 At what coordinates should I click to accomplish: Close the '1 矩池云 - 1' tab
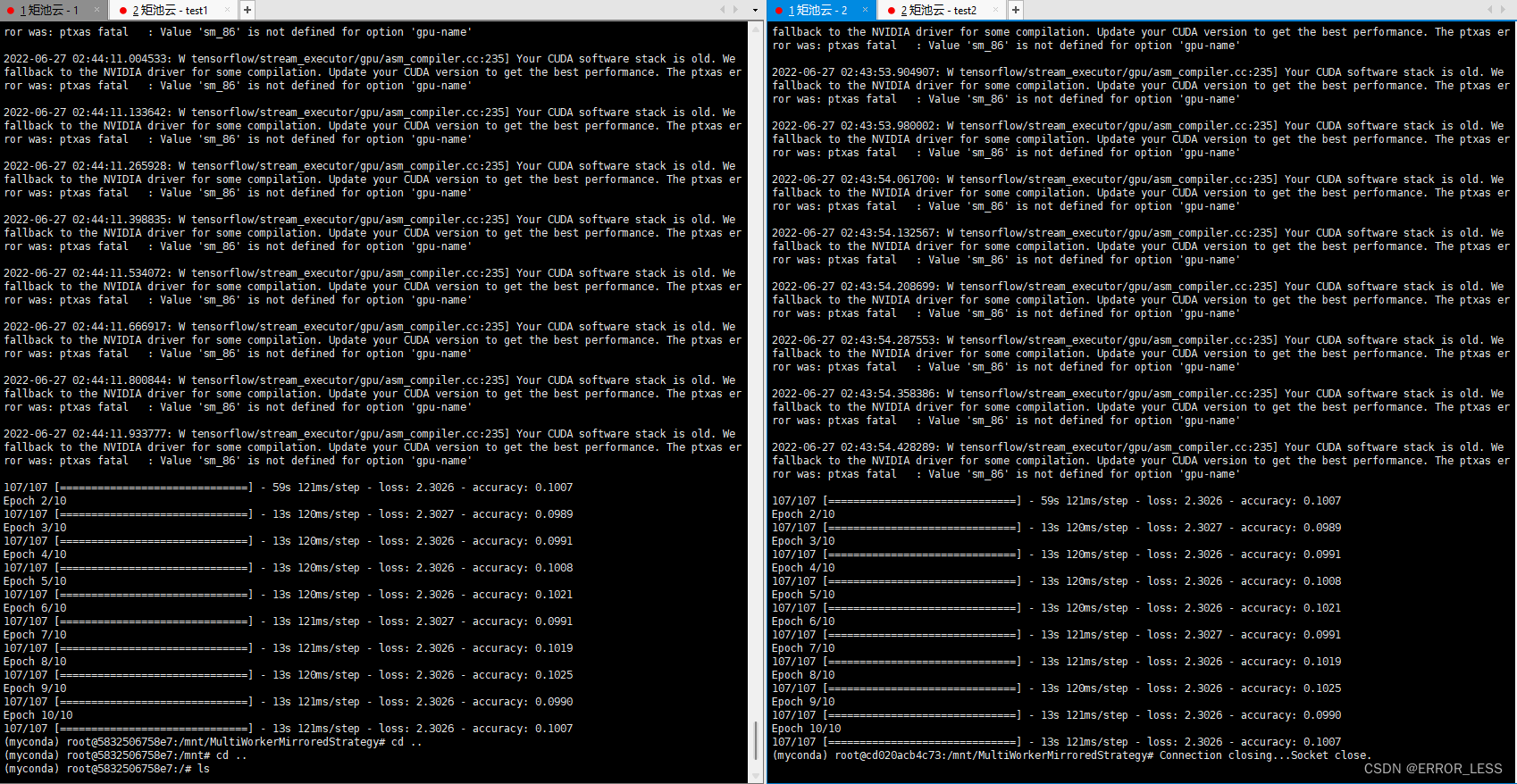point(97,10)
